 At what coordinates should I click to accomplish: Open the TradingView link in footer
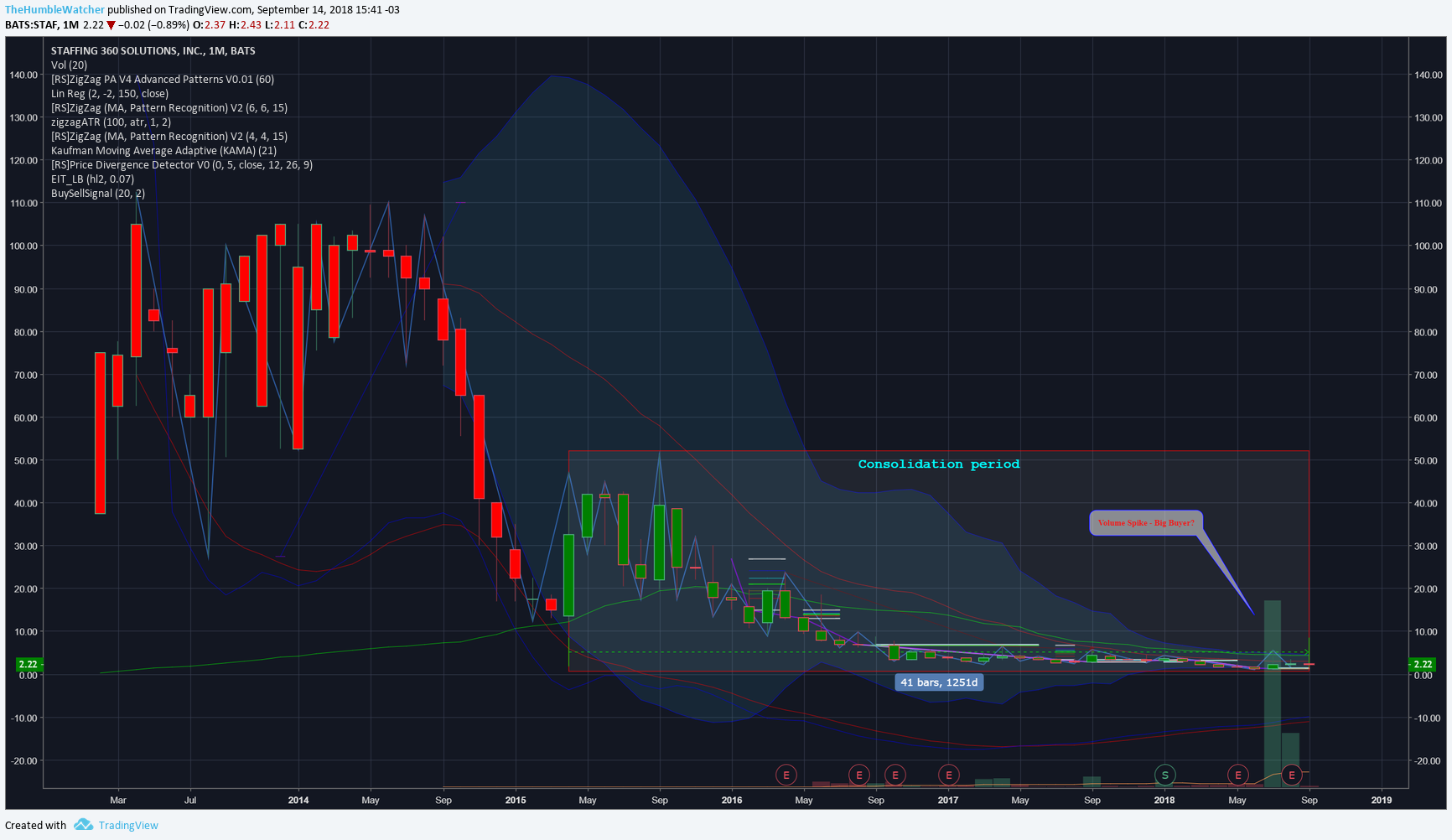pyautogui.click(x=128, y=825)
